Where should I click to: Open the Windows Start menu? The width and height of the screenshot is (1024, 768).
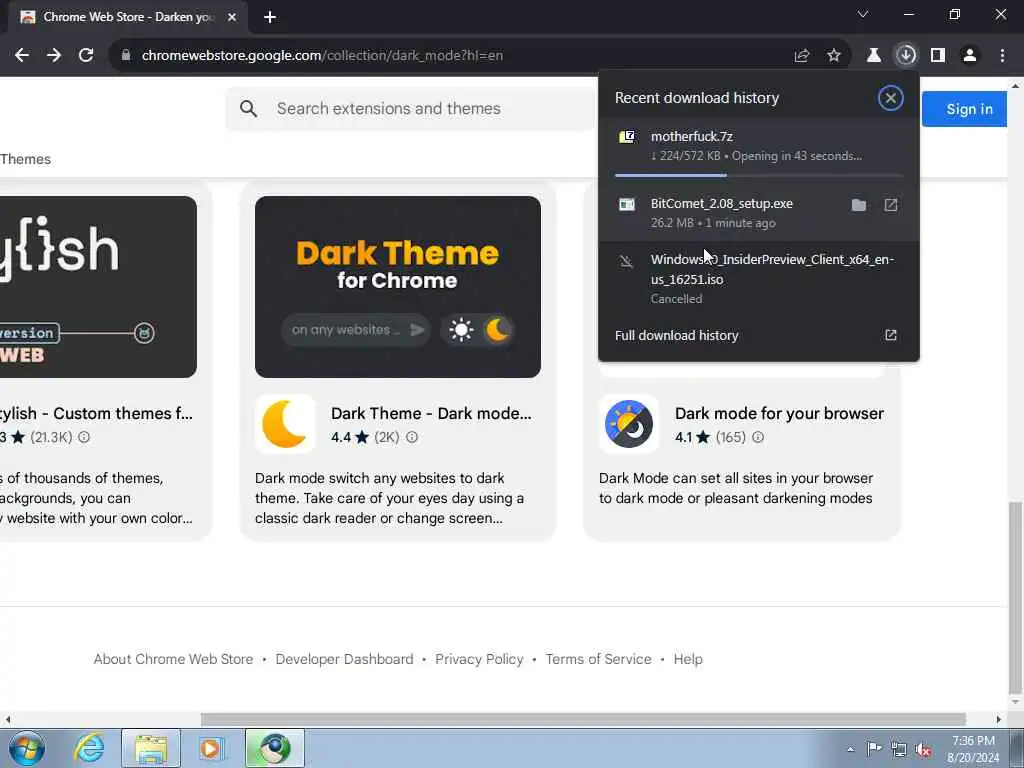tap(27, 748)
